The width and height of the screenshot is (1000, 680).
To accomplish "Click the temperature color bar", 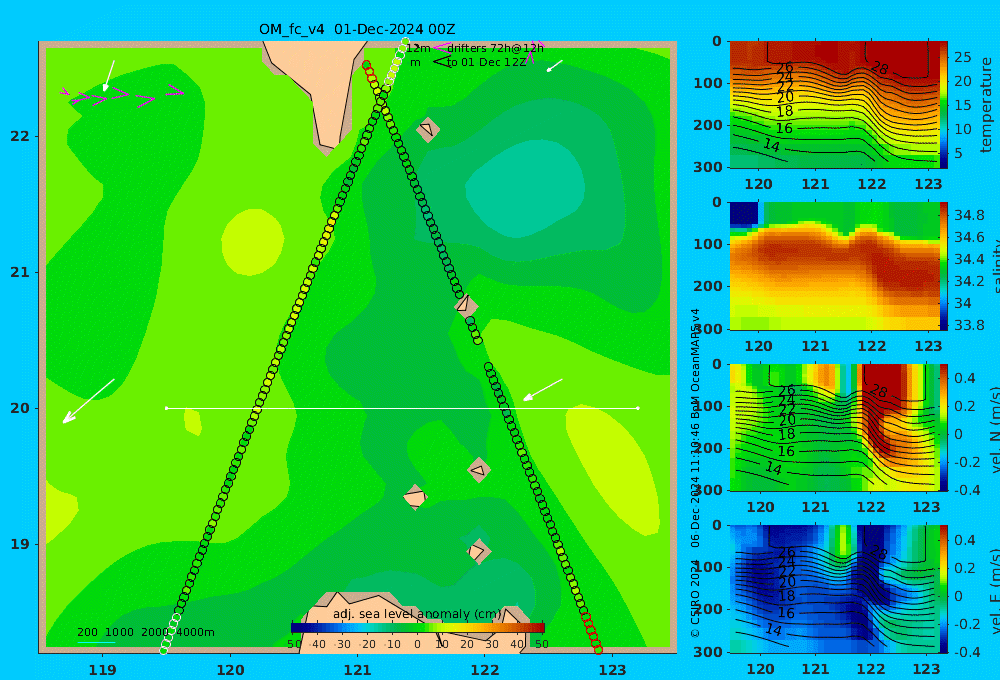I will coord(944,104).
